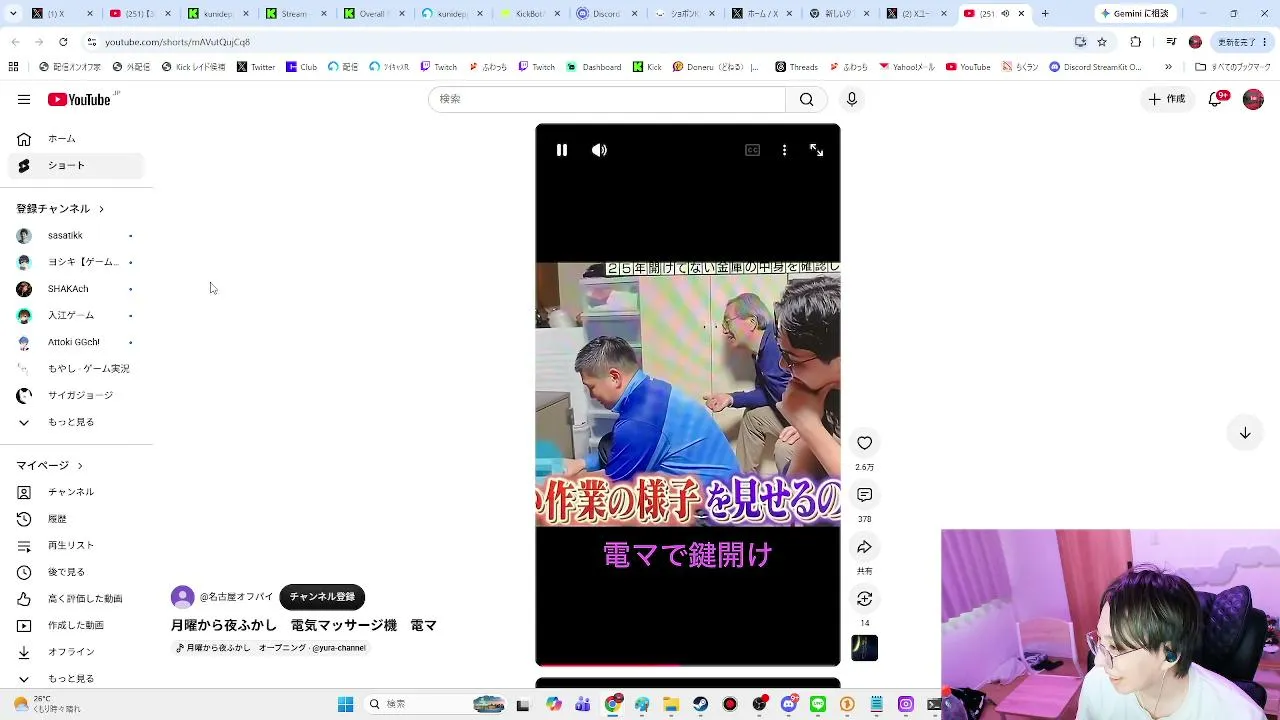Mute the Shorts video volume

click(599, 150)
